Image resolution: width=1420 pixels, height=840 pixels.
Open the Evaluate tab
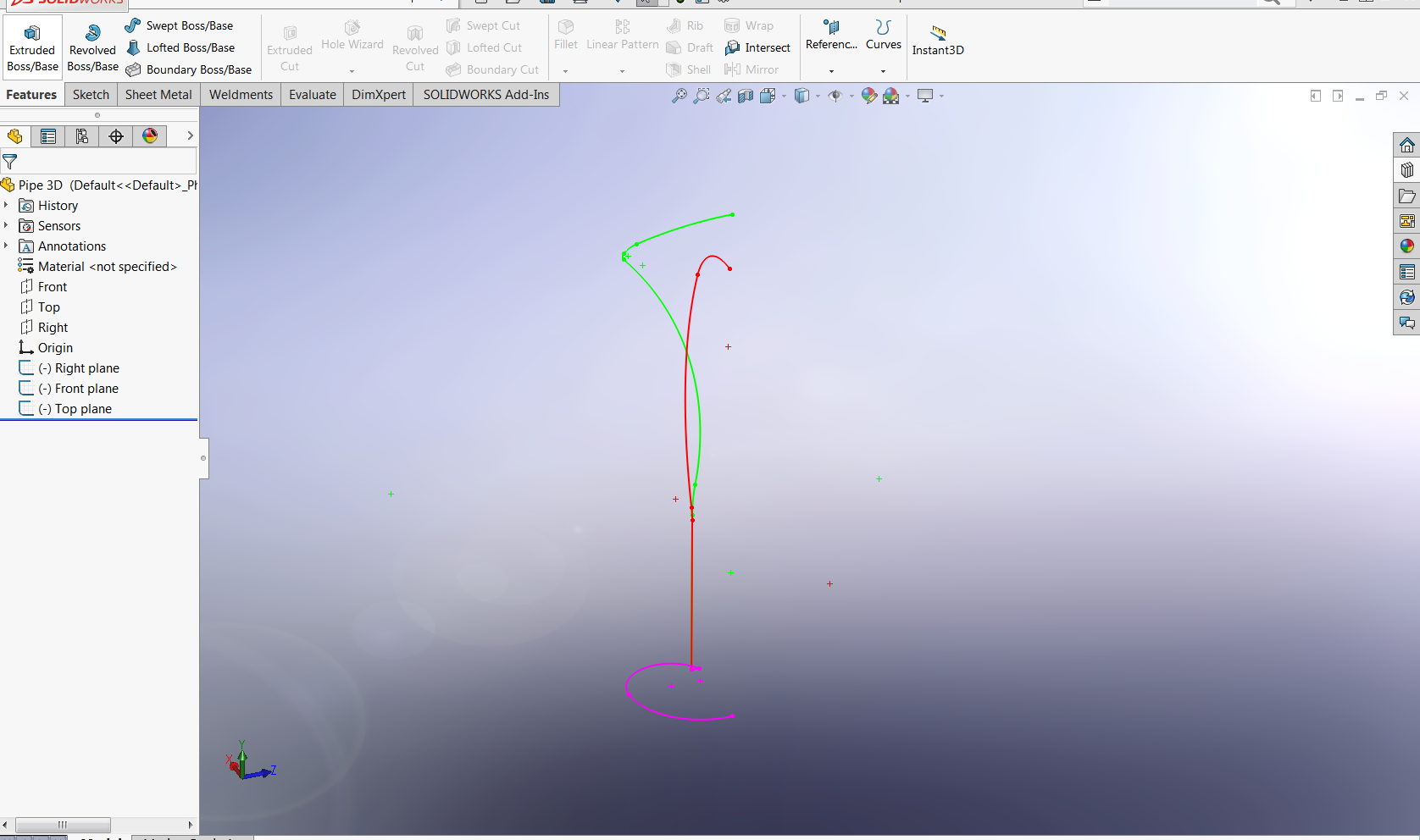point(312,95)
